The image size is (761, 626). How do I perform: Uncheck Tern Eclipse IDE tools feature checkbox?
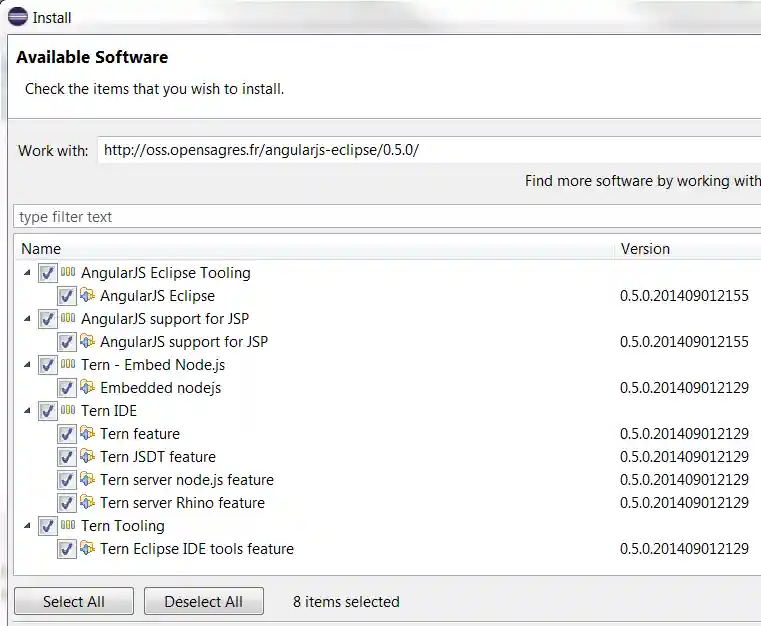click(x=66, y=549)
